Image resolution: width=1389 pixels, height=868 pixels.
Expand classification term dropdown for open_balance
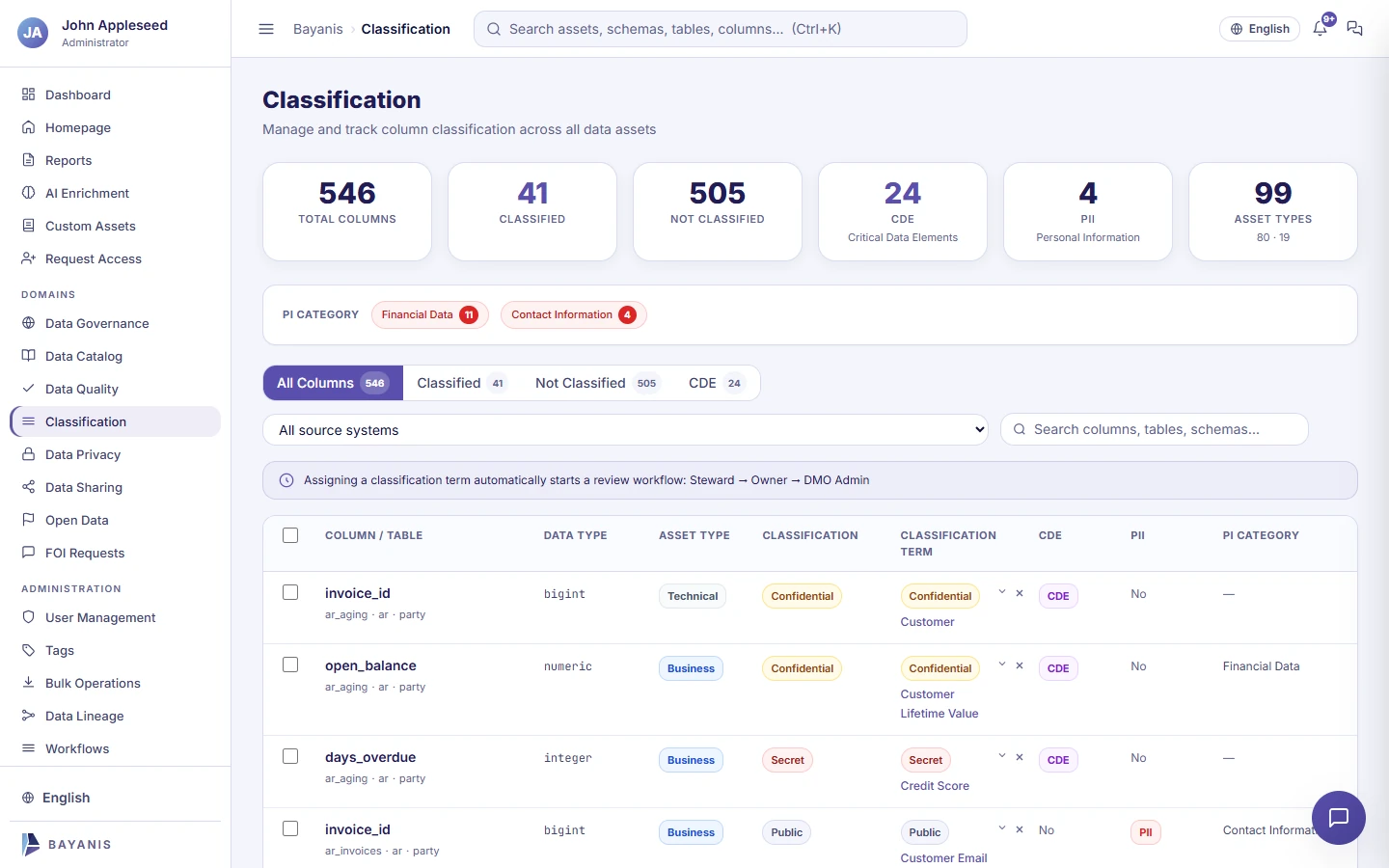point(1002,665)
